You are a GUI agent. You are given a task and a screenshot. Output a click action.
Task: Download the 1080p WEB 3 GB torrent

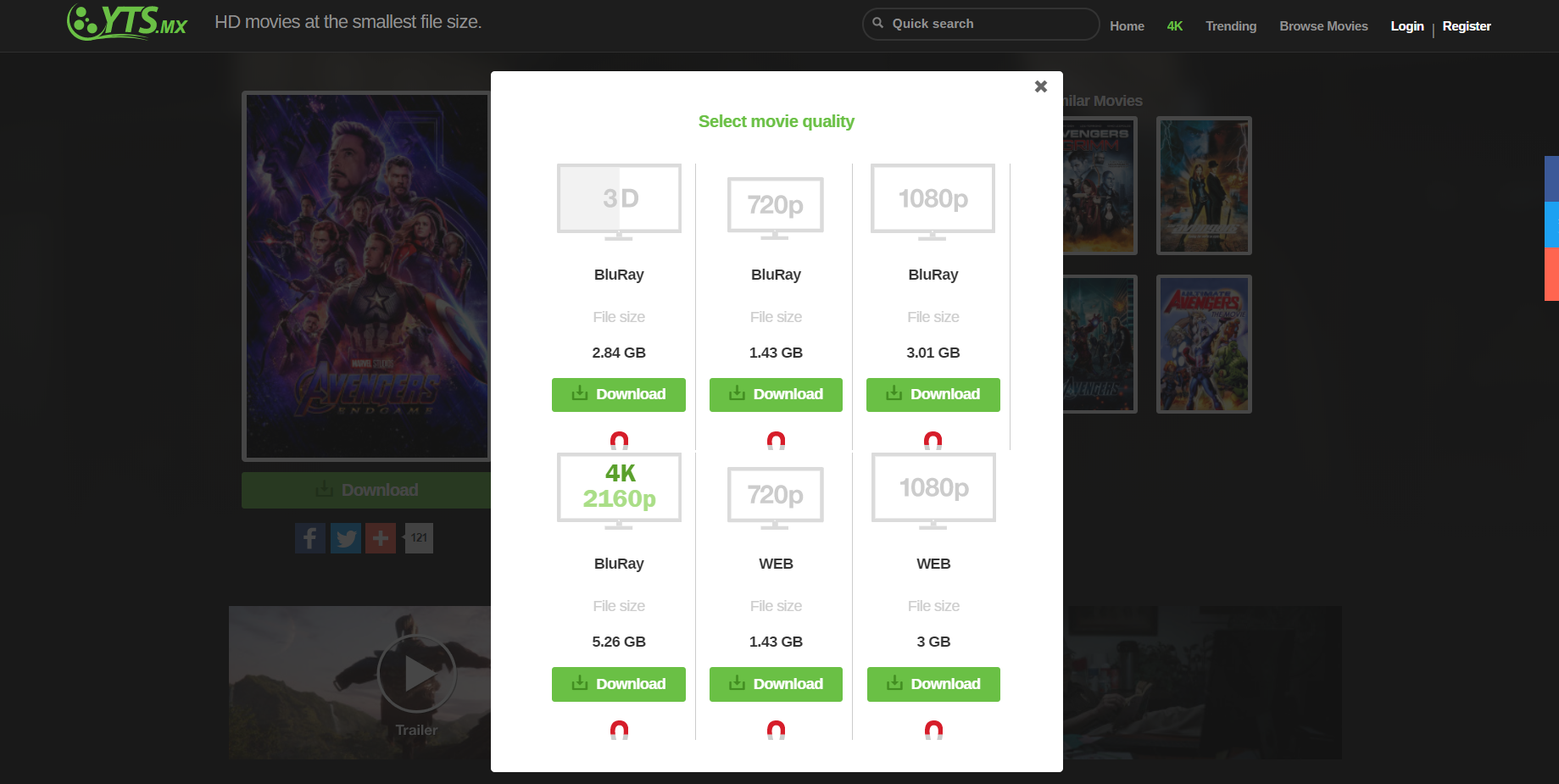933,684
